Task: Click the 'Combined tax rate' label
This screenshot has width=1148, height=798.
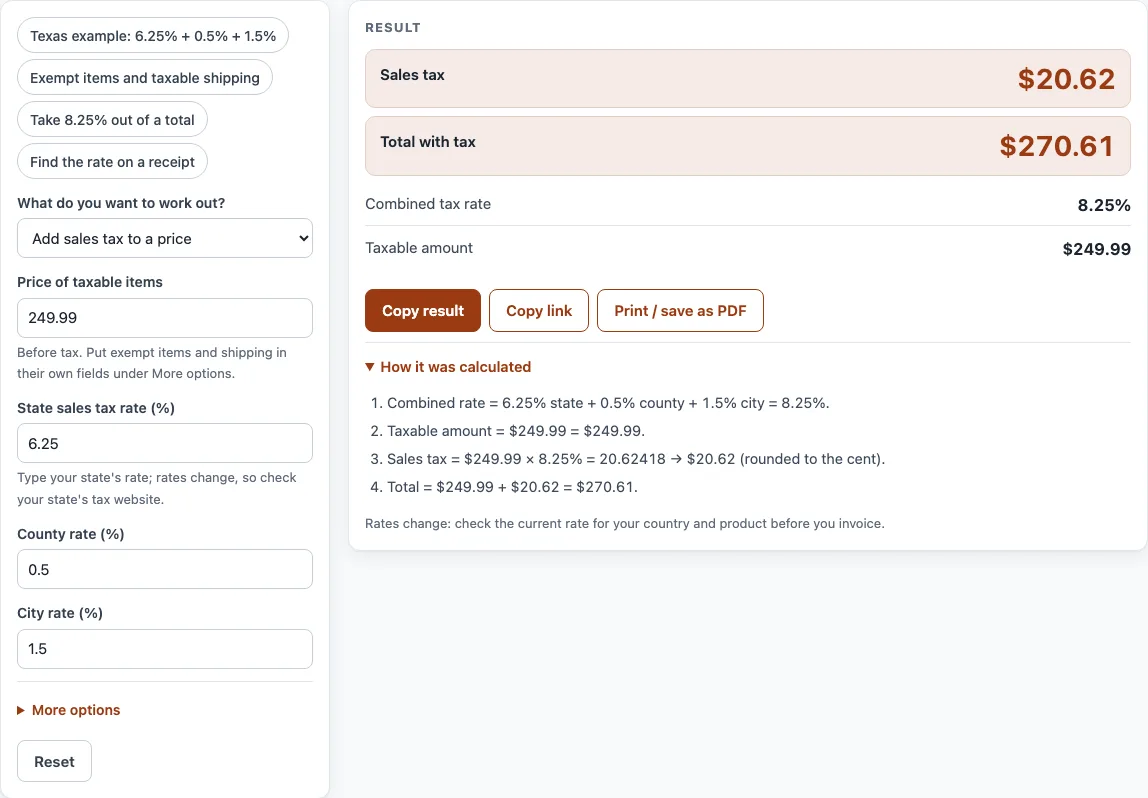Action: [x=428, y=204]
